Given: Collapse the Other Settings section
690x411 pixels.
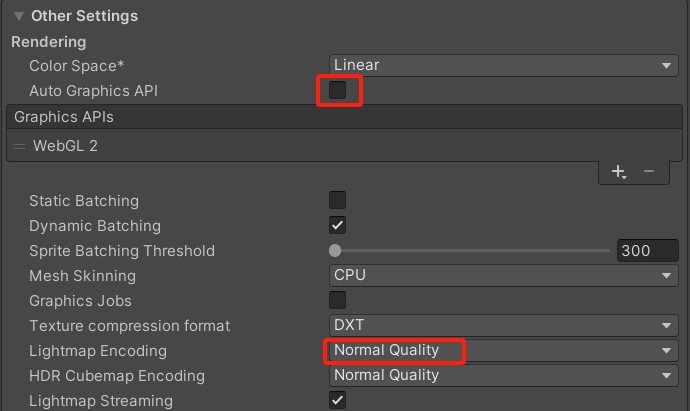Looking at the screenshot, I should tap(19, 16).
